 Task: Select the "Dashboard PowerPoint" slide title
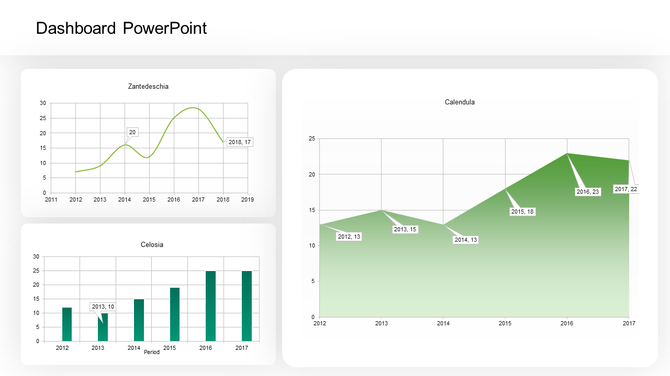point(121,28)
